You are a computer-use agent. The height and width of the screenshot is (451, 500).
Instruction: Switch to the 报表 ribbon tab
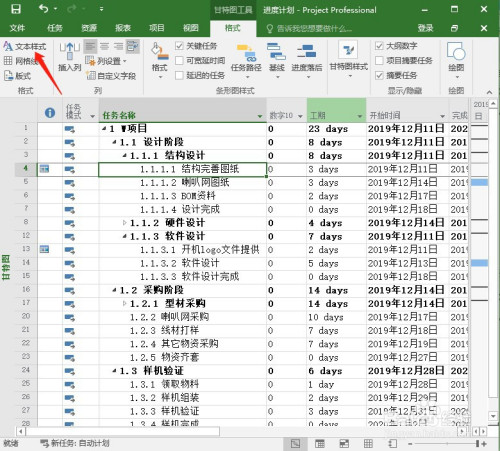point(123,28)
